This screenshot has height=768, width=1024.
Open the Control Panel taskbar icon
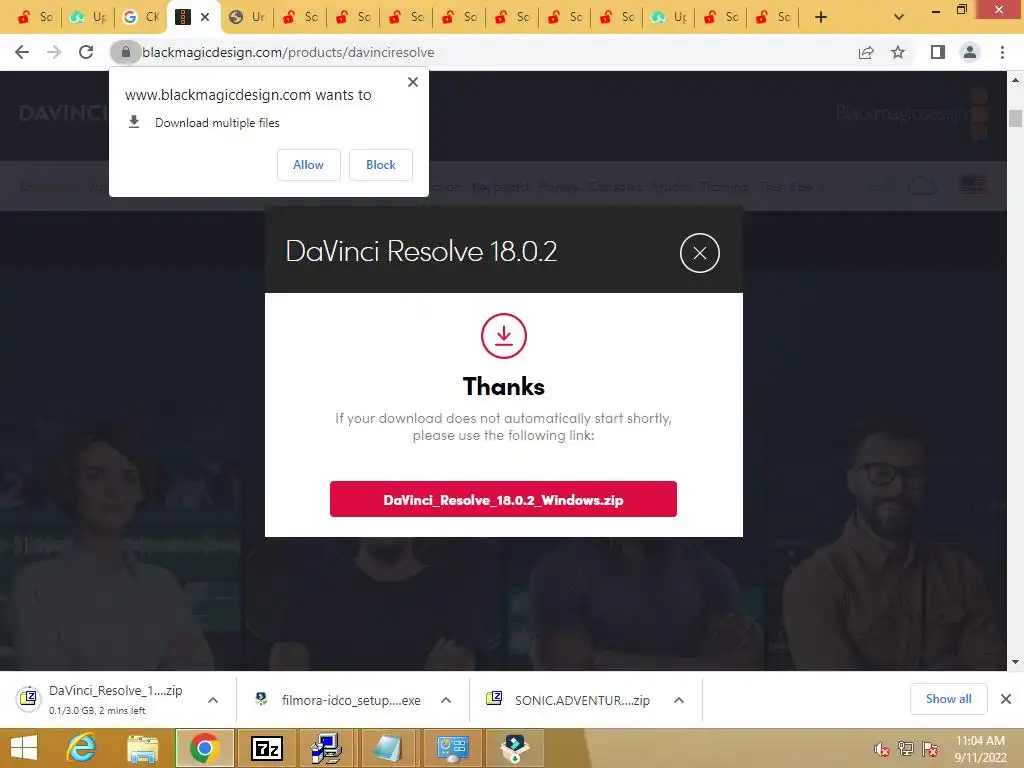pos(452,748)
